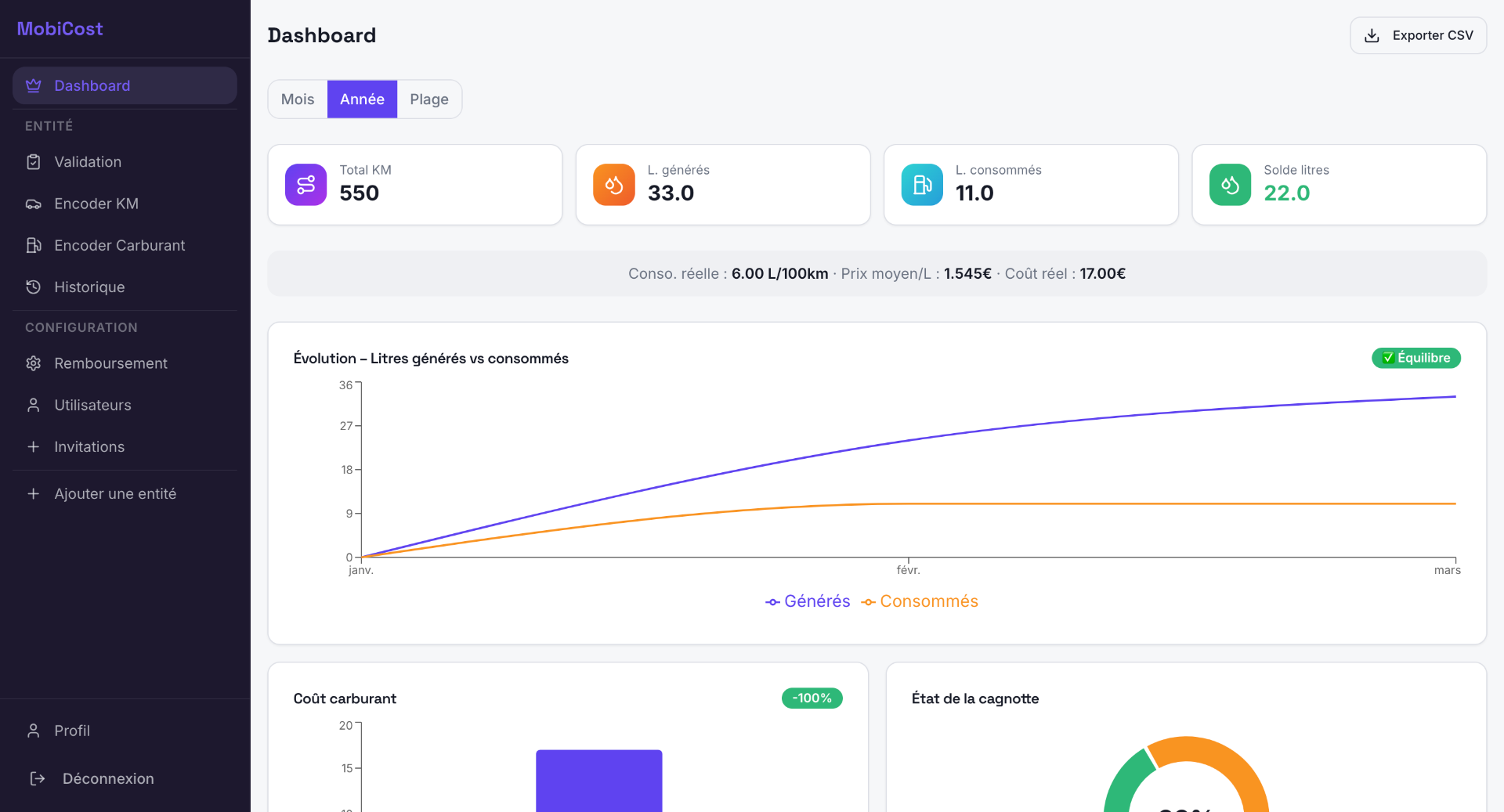Click the Exporter CSV button
Image resolution: width=1504 pixels, height=812 pixels.
tap(1418, 35)
